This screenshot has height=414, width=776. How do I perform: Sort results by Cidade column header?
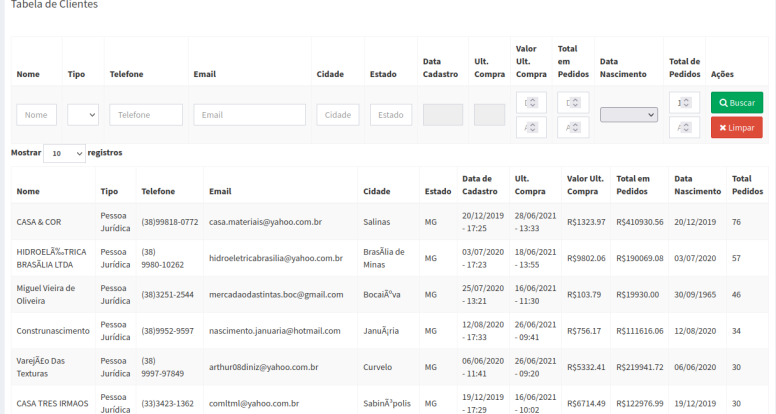click(377, 191)
